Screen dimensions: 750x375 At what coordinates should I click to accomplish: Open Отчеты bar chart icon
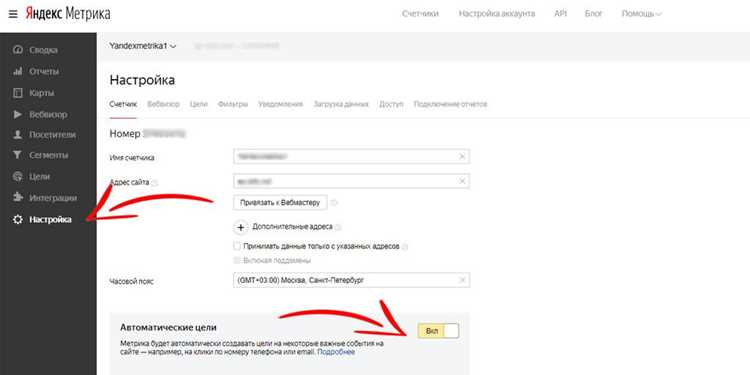pos(18,71)
